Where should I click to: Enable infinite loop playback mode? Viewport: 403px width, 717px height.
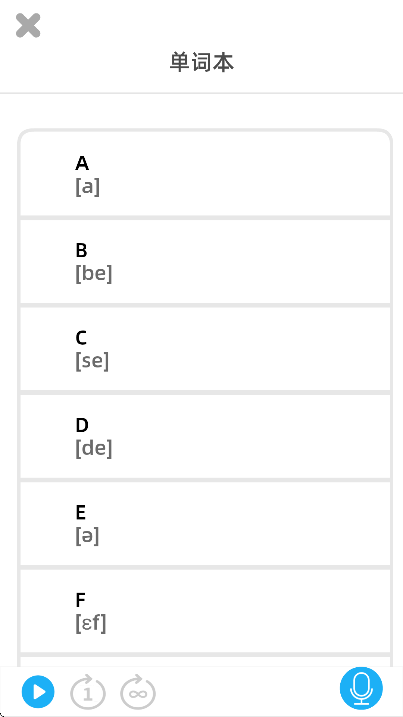(x=138, y=692)
